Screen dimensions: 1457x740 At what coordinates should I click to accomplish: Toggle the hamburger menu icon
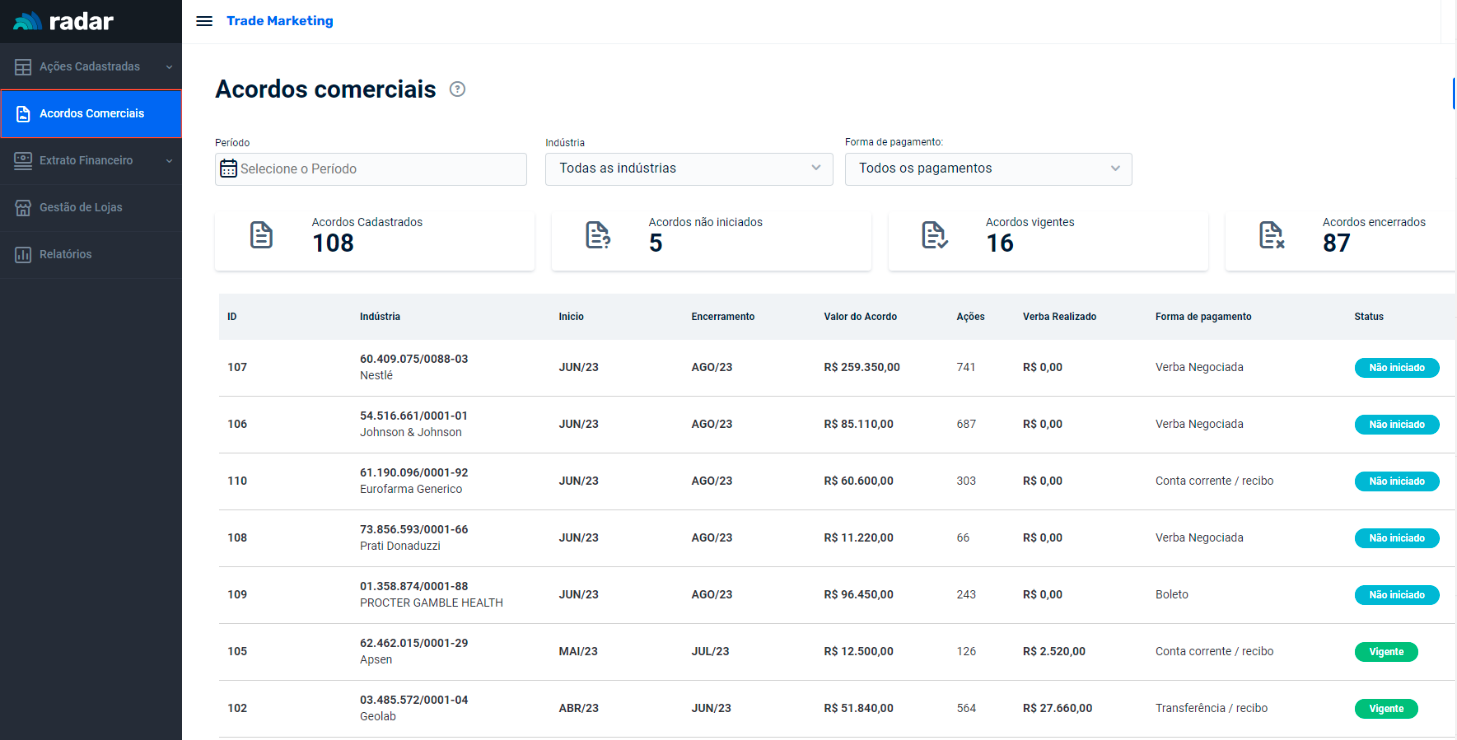click(204, 21)
